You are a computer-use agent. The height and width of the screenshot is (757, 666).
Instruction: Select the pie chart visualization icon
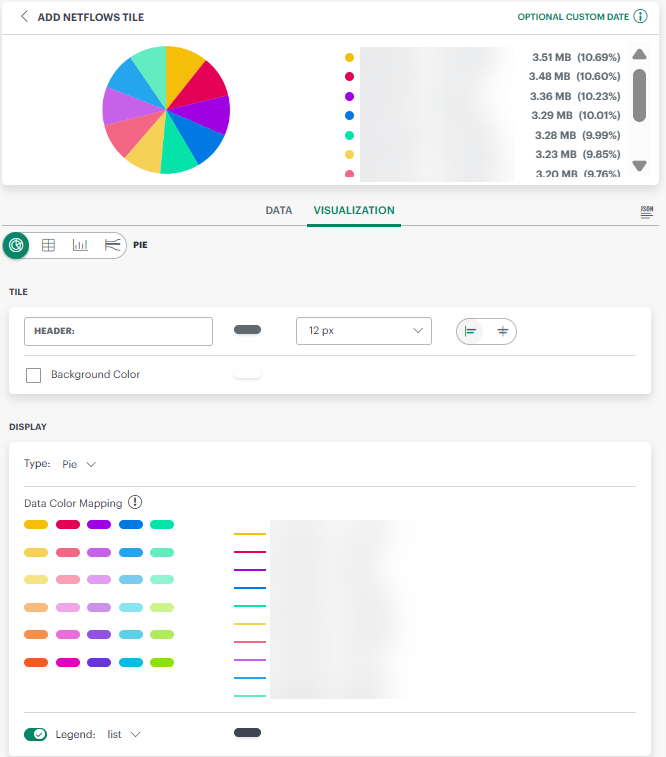click(17, 245)
